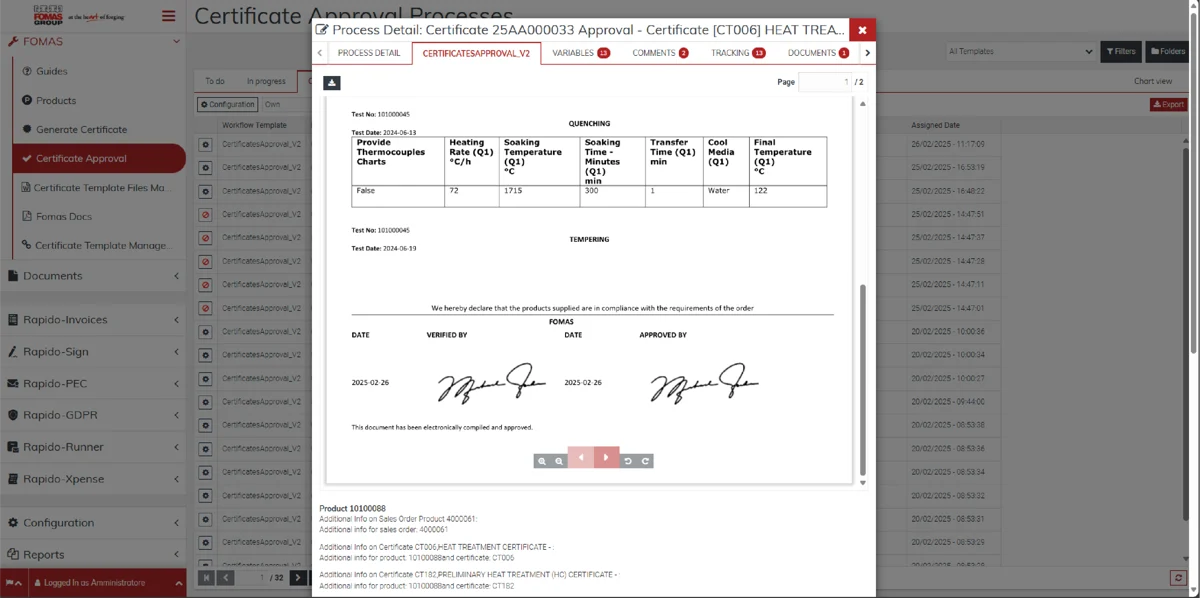
Task: Click the scroll up arrow in viewer
Action: click(863, 104)
